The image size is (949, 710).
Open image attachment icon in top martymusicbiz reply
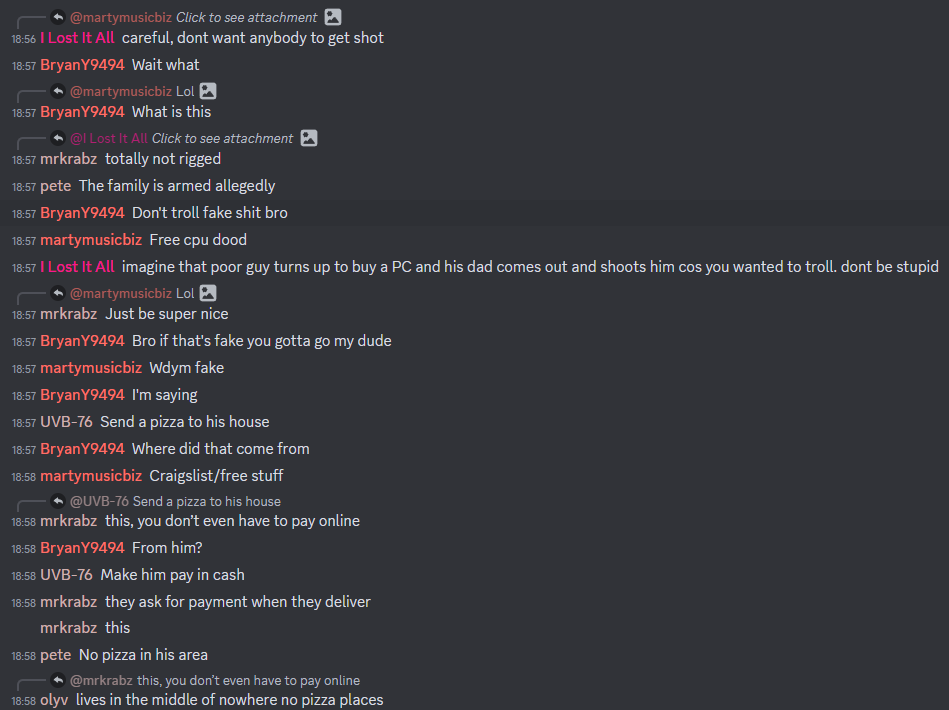tap(333, 17)
